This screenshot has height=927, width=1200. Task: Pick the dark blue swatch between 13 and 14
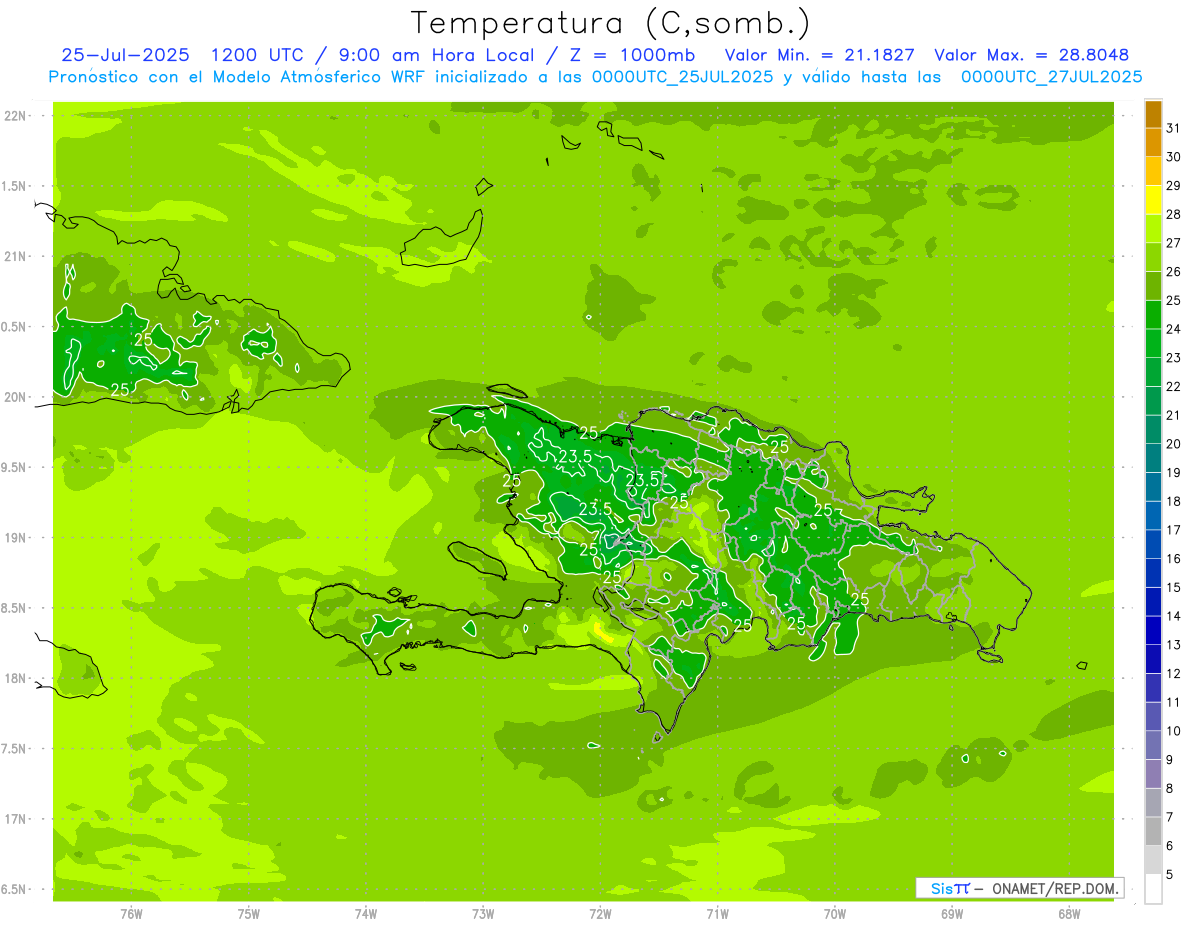[x=1153, y=631]
